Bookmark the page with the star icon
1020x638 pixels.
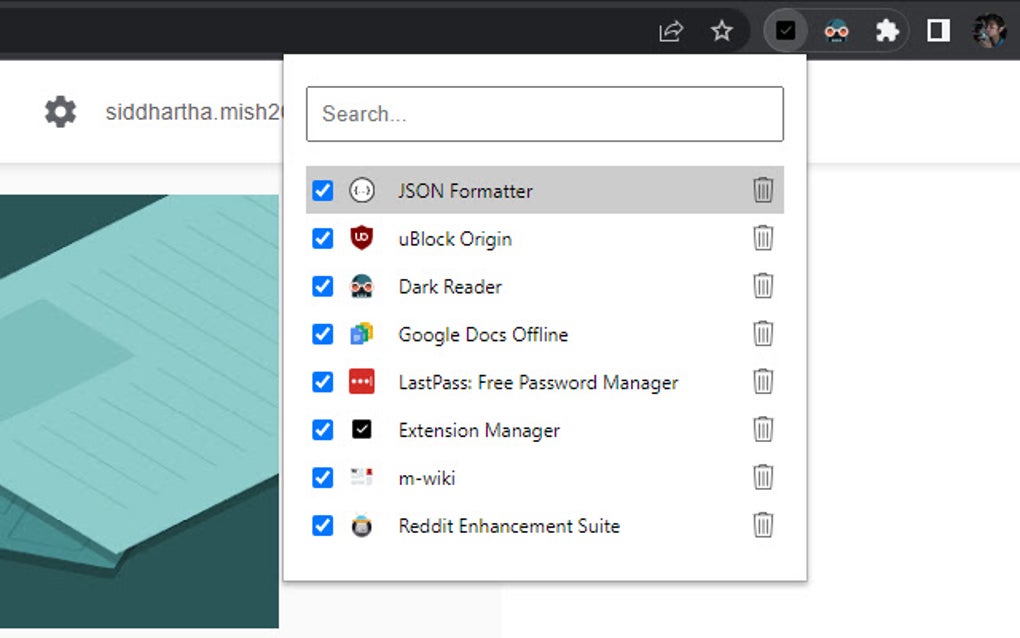point(721,30)
